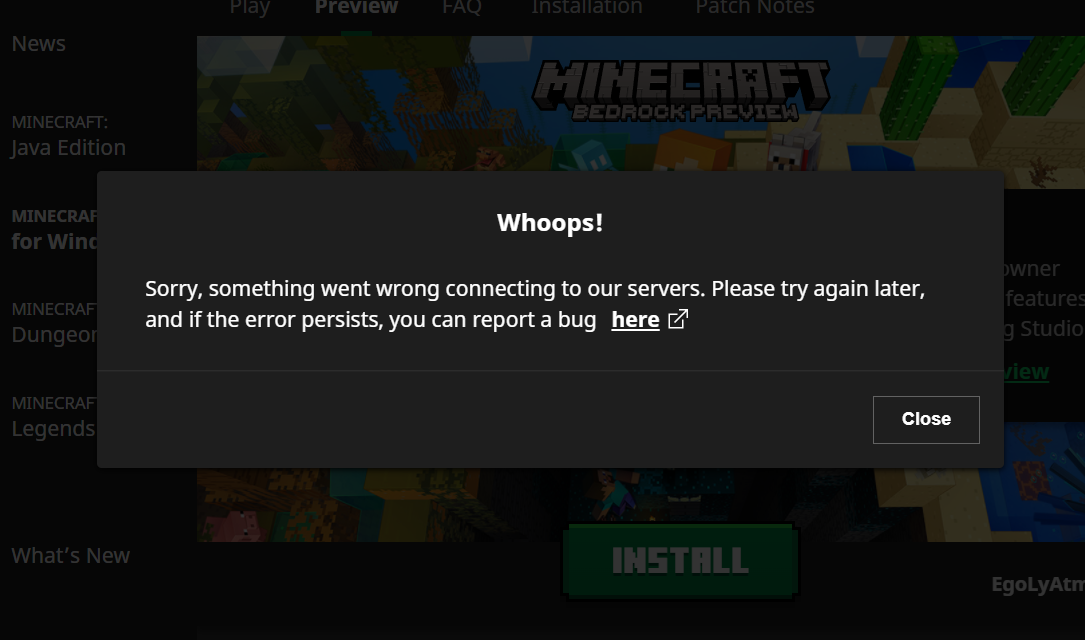Choose Minecraft Dungeons in the sidebar
Viewport: 1085px width, 640px height.
point(54,323)
